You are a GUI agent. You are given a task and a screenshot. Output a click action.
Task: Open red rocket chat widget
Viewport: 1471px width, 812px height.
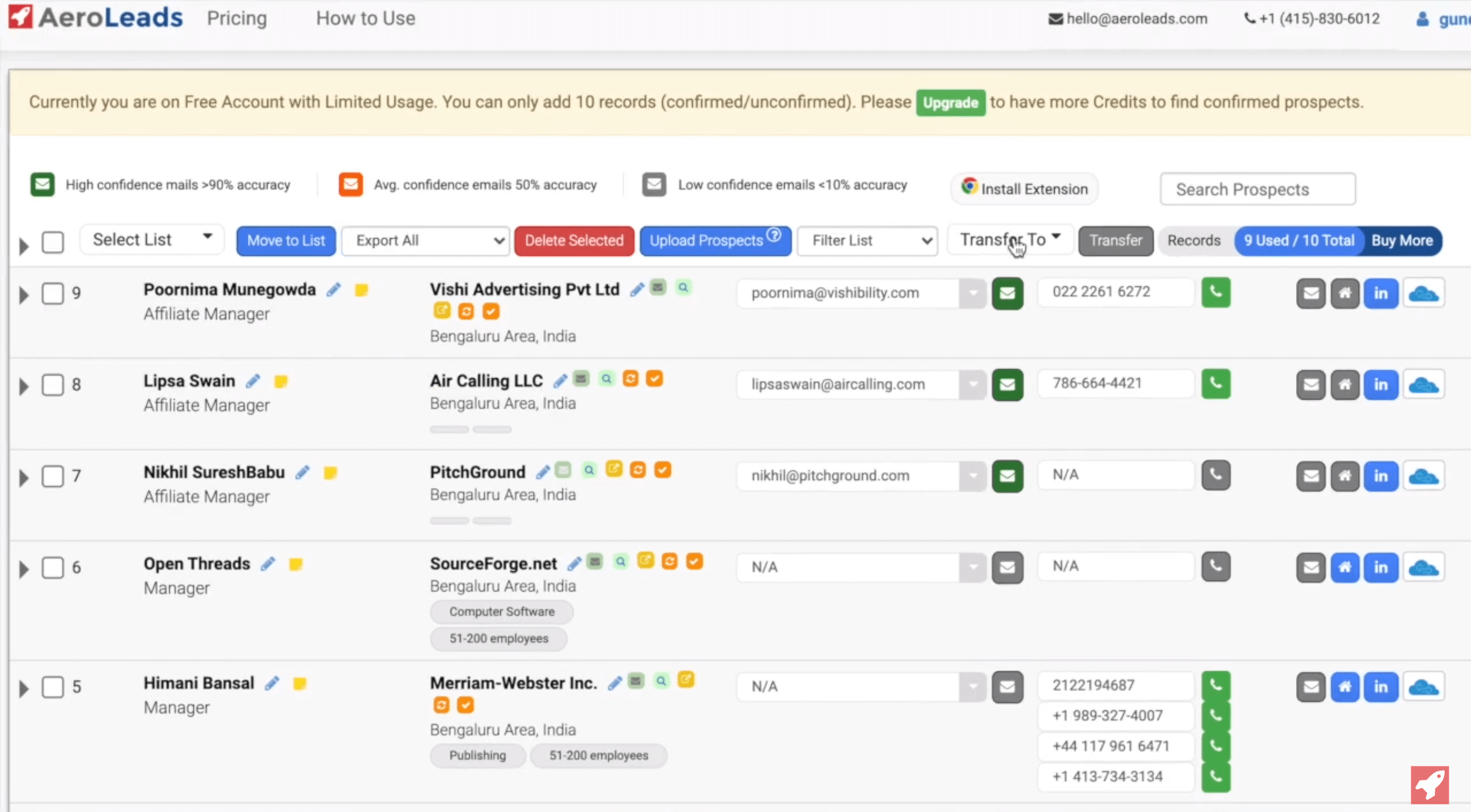click(x=1429, y=784)
